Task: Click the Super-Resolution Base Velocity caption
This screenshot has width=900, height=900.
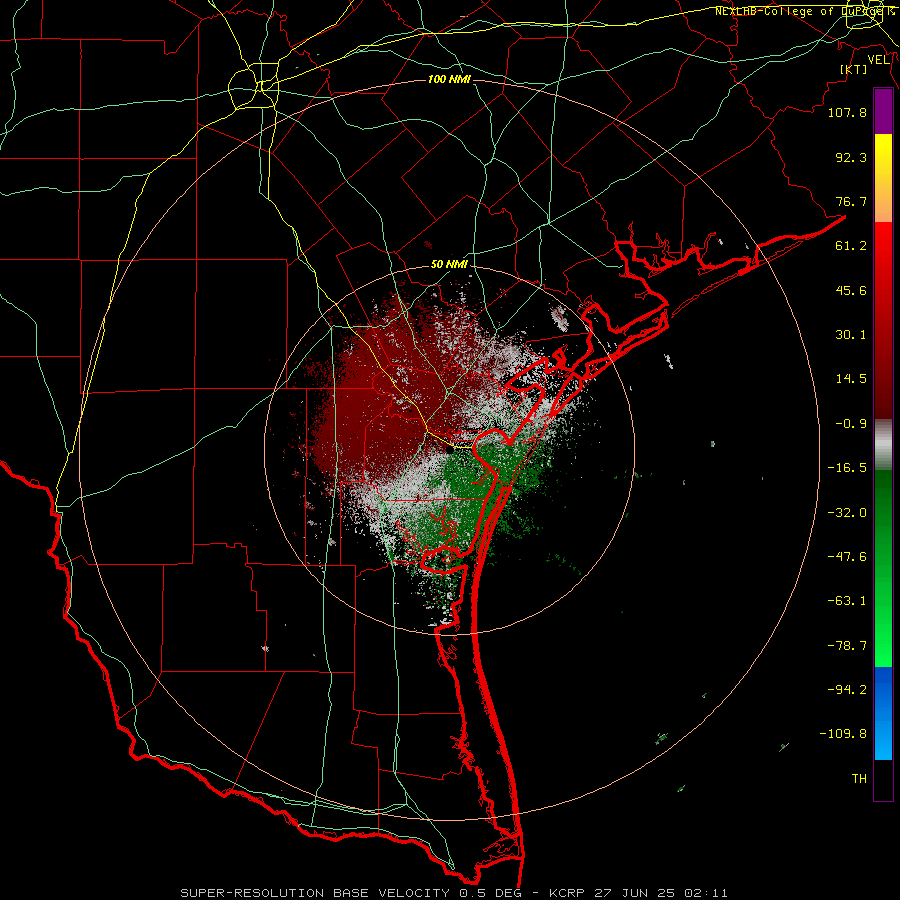Action: [x=454, y=893]
